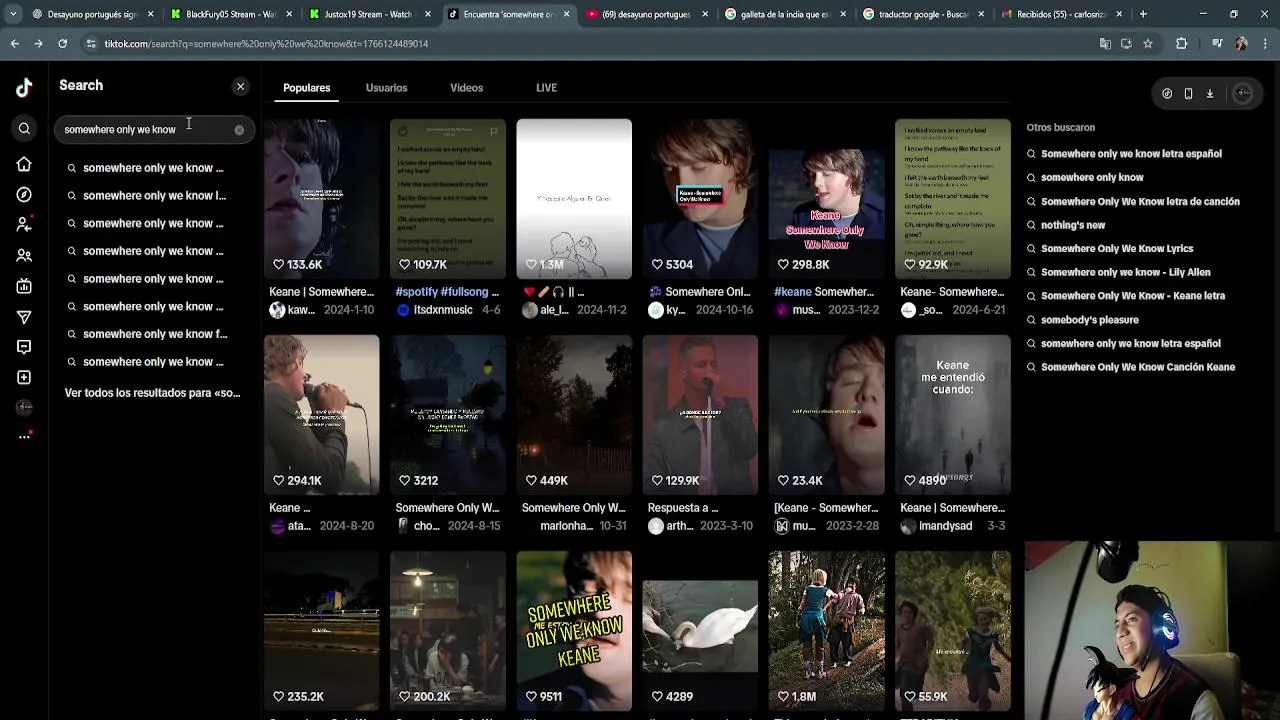Click the TikTok logo in the sidebar
This screenshot has height=720, width=1280.
tap(24, 88)
